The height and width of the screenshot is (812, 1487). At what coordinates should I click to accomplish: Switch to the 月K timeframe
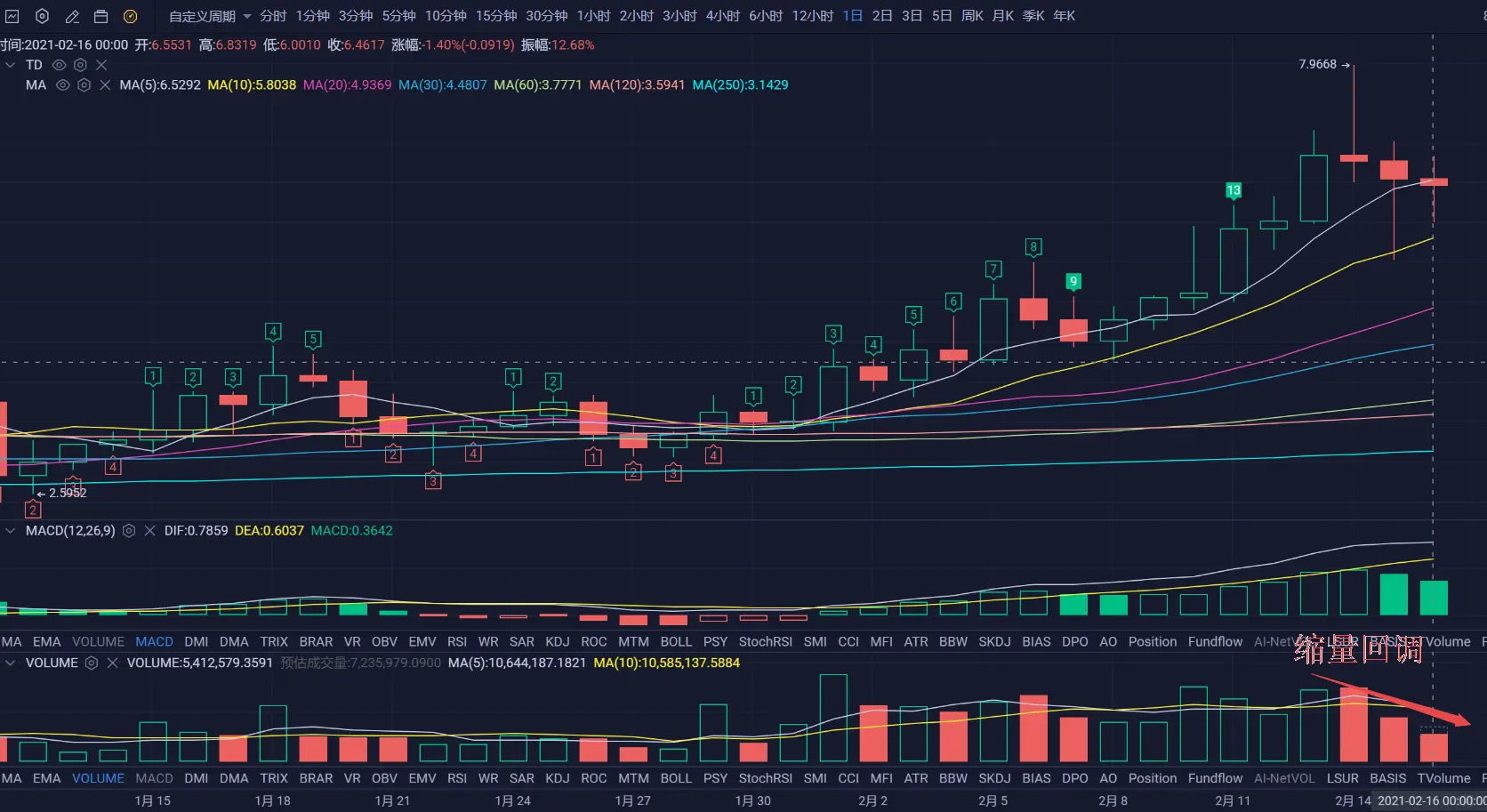[x=1003, y=16]
